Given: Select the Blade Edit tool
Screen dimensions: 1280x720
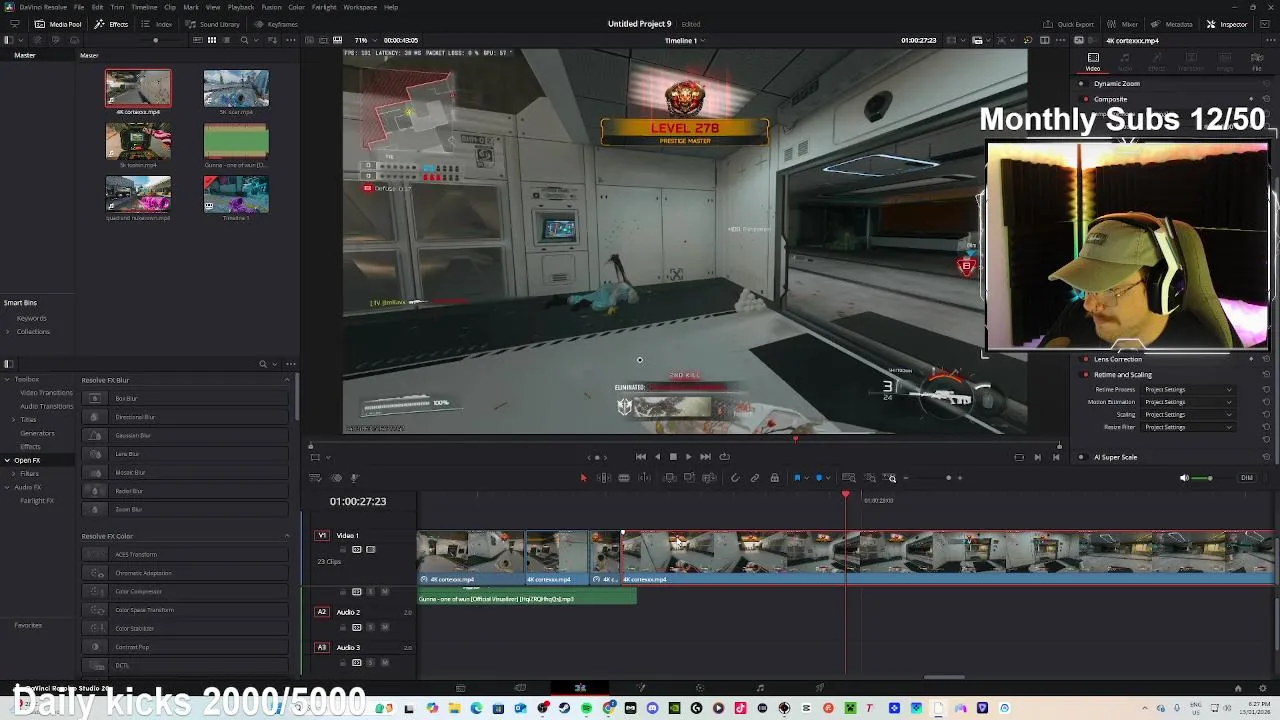Looking at the screenshot, I should coord(623,478).
